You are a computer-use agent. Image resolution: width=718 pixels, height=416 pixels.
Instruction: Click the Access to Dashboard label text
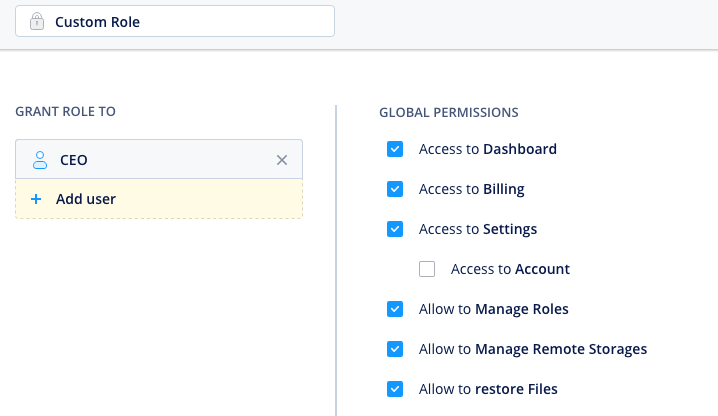point(487,149)
